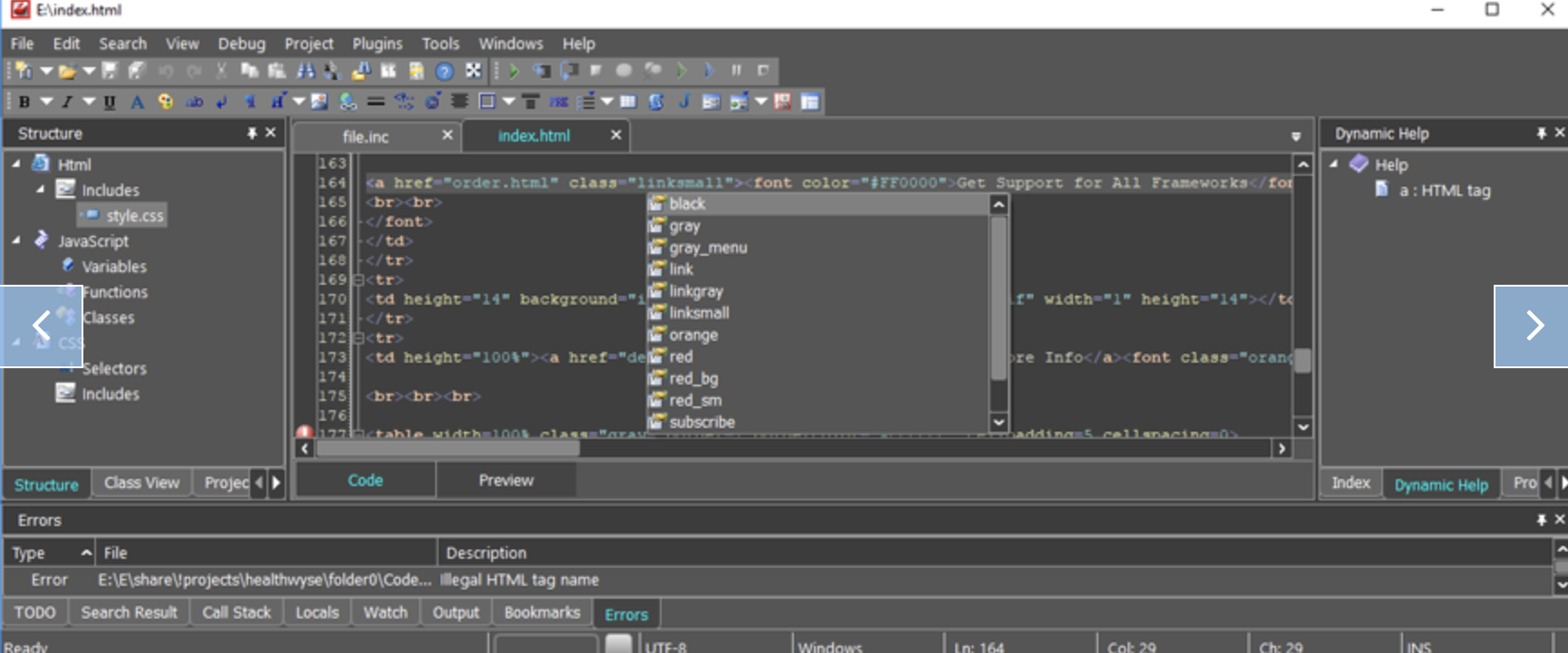Pin the Structure panel

pos(252,133)
